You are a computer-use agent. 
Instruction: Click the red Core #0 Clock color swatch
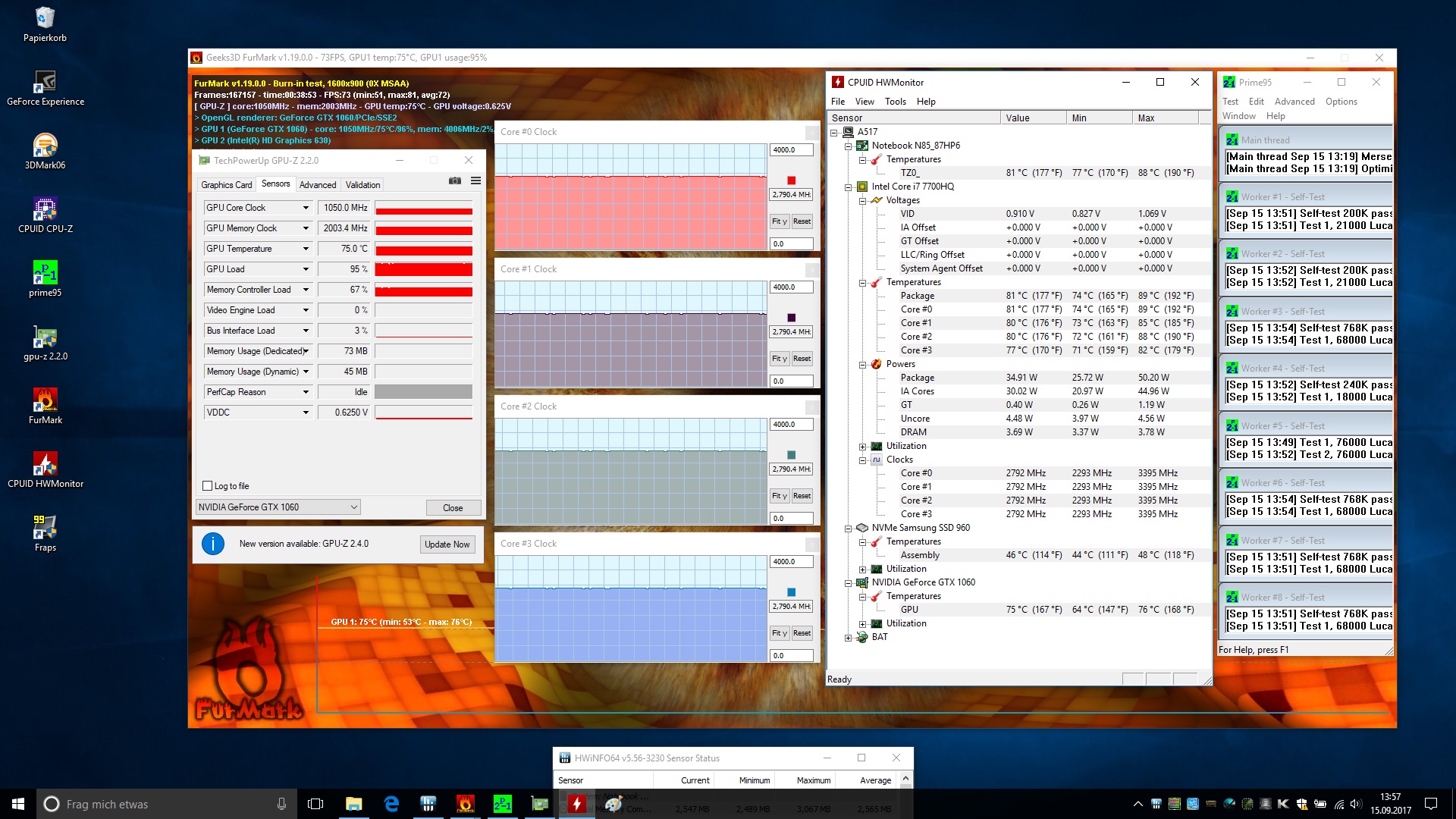[791, 180]
